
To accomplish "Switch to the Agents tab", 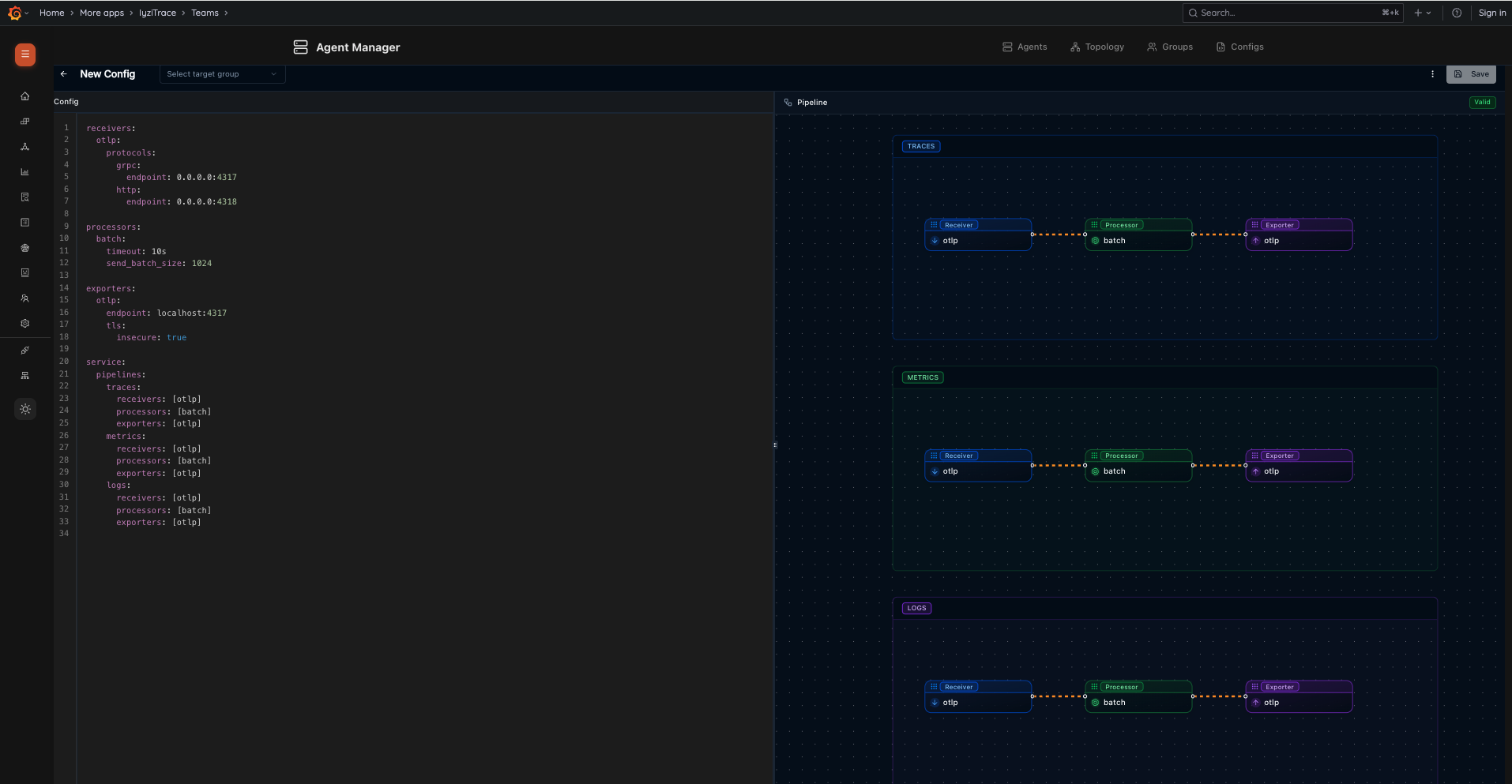I will pos(1025,47).
